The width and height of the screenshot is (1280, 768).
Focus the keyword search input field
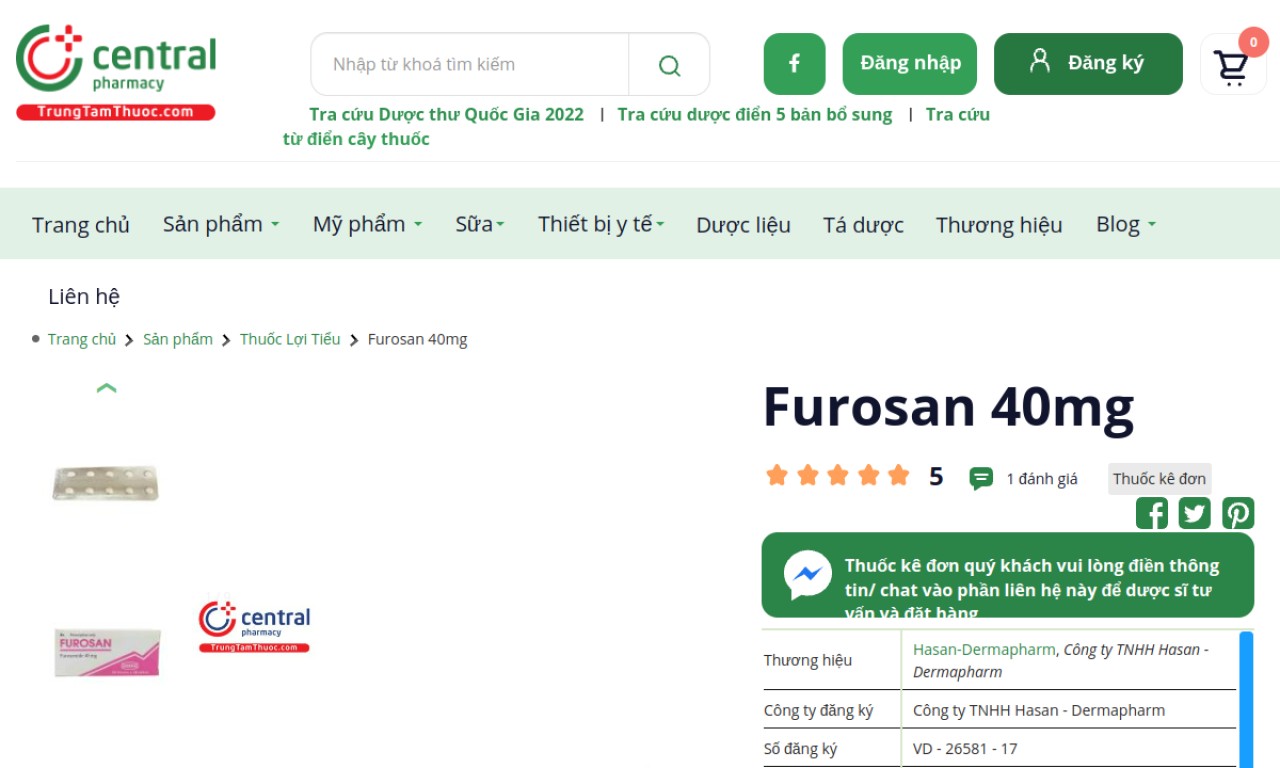pos(470,65)
